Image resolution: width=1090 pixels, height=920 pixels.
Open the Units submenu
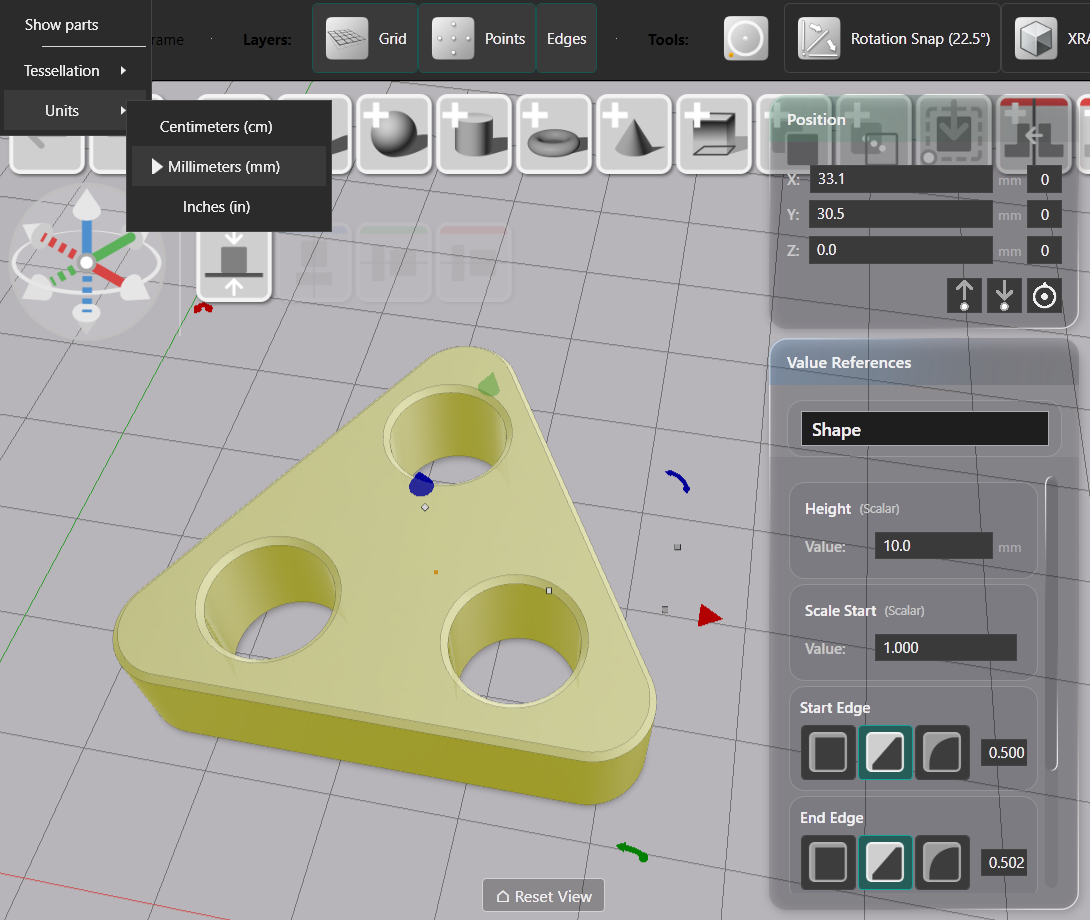point(75,111)
